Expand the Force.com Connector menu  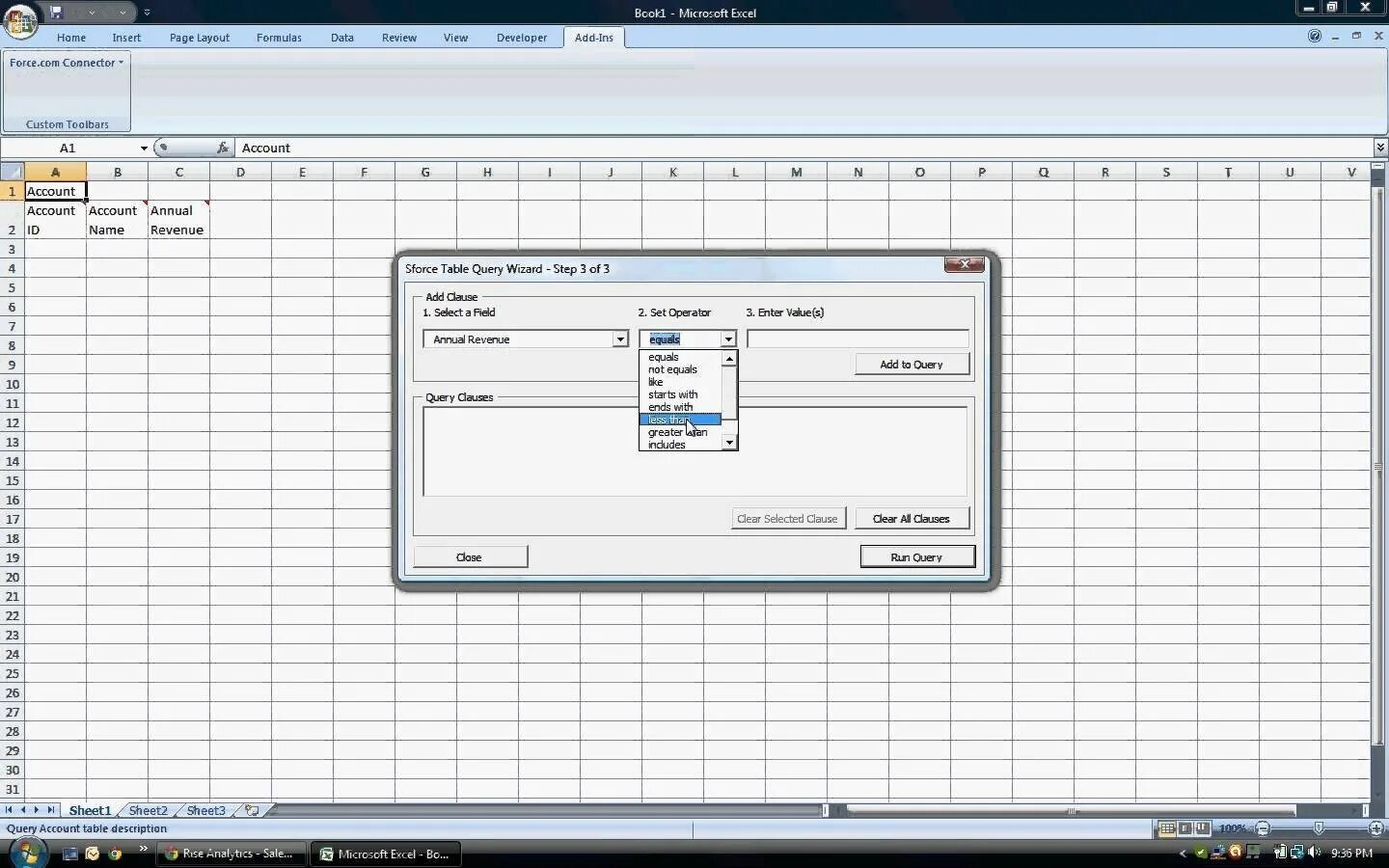point(67,63)
